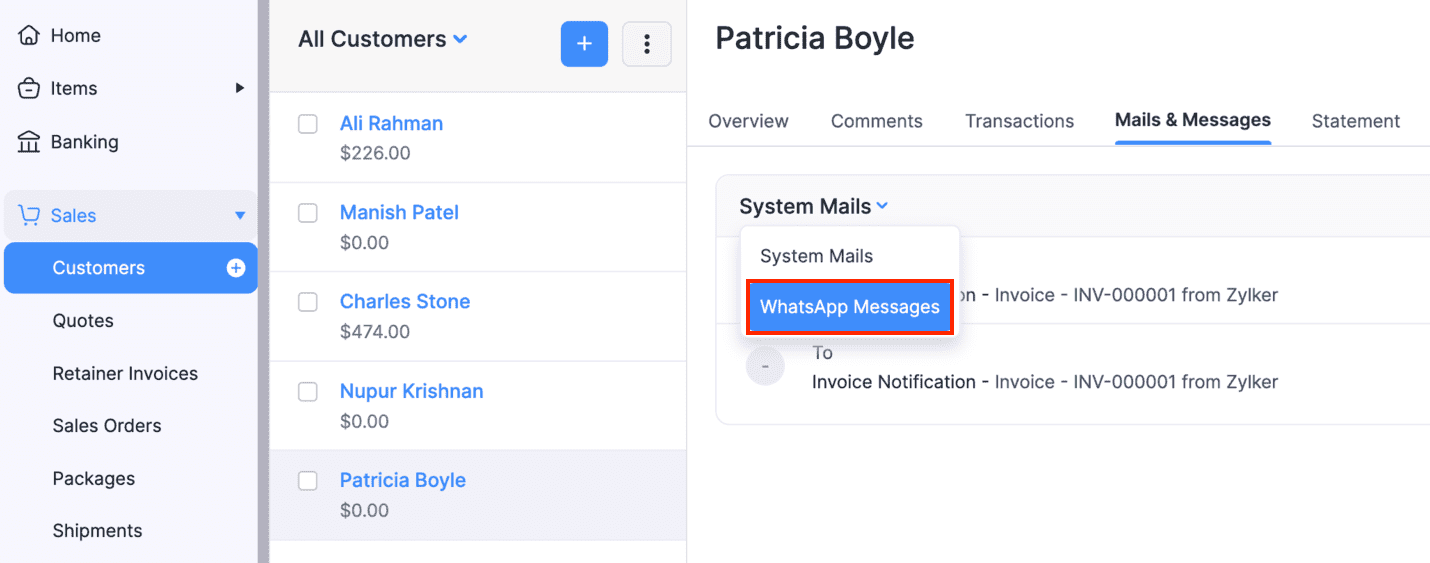The height and width of the screenshot is (563, 1430).
Task: Open Nupur Krishnan customer link
Action: [411, 391]
